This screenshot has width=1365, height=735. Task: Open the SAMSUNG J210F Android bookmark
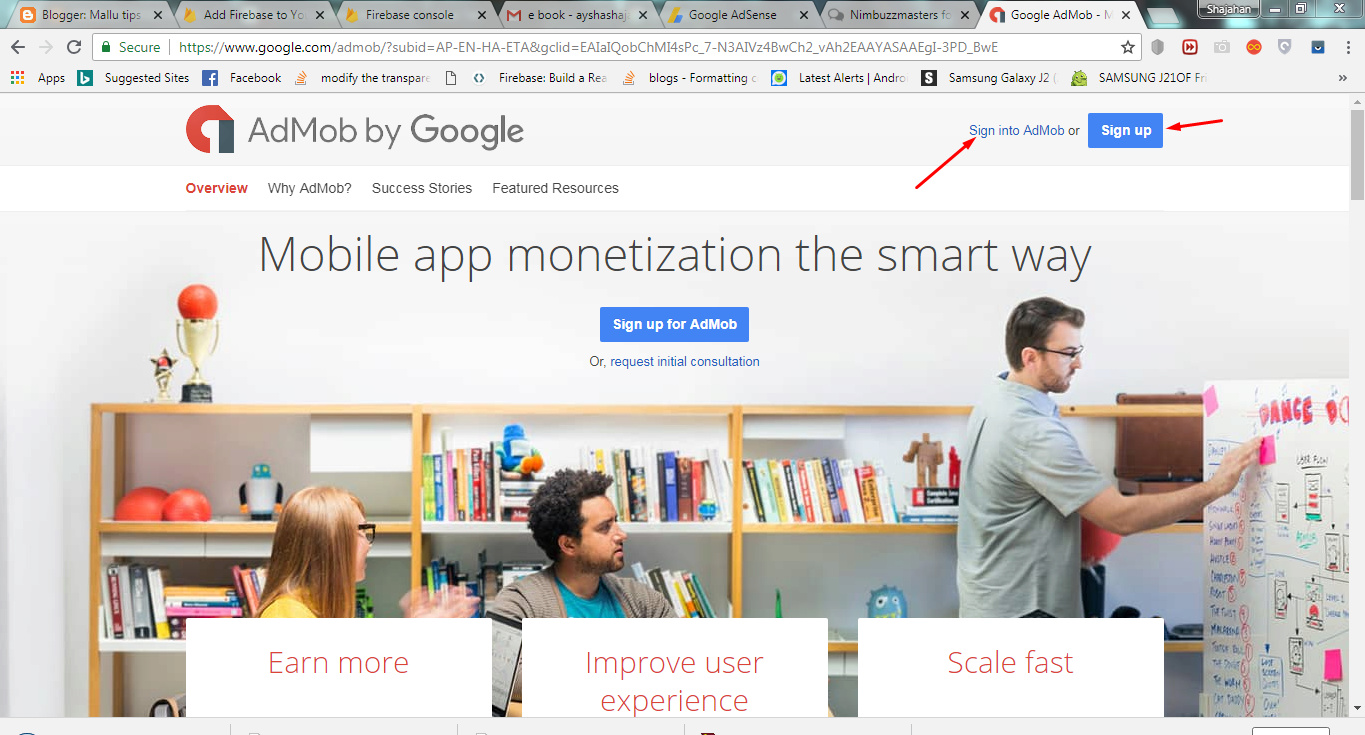pos(1140,78)
